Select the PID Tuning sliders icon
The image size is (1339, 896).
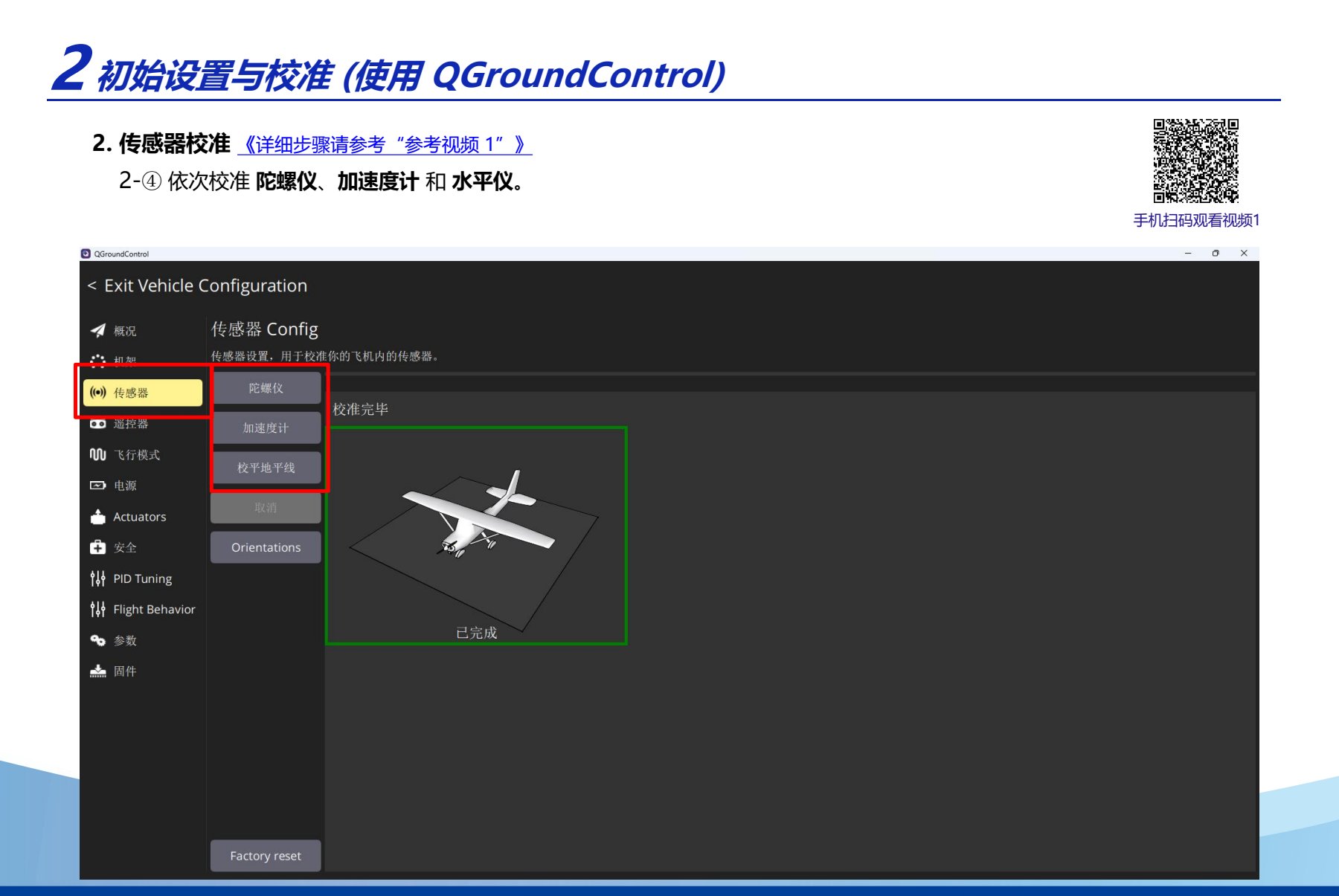(x=97, y=578)
